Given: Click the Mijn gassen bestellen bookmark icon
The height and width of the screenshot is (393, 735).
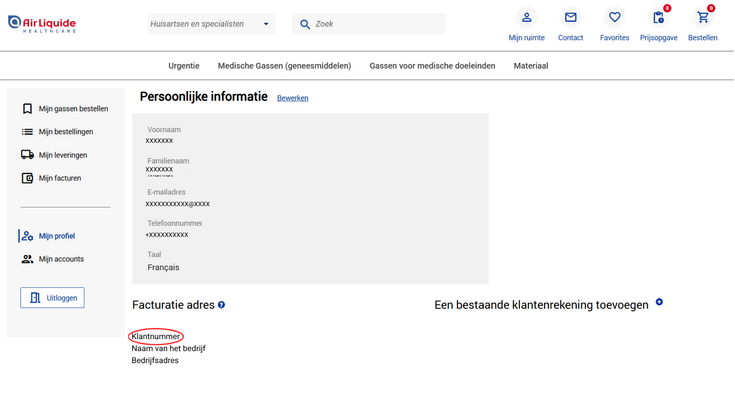Looking at the screenshot, I should tap(27, 109).
